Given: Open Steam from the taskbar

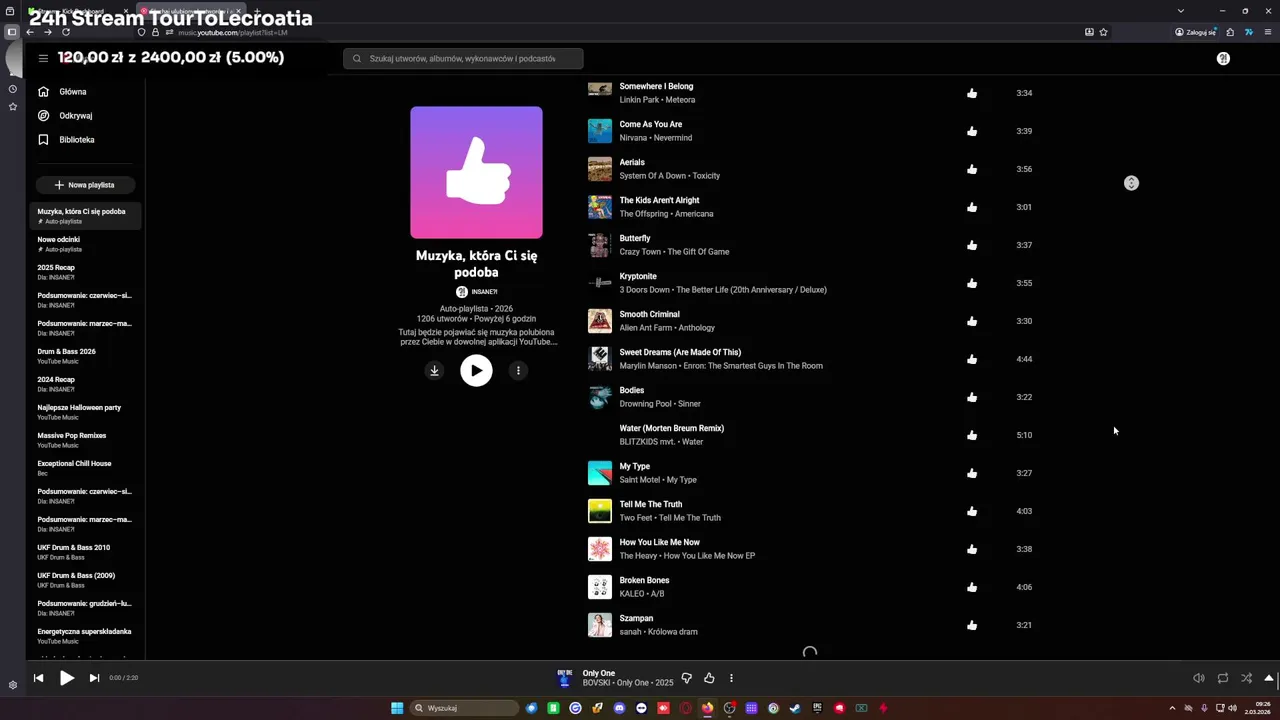Looking at the screenshot, I should [795, 708].
